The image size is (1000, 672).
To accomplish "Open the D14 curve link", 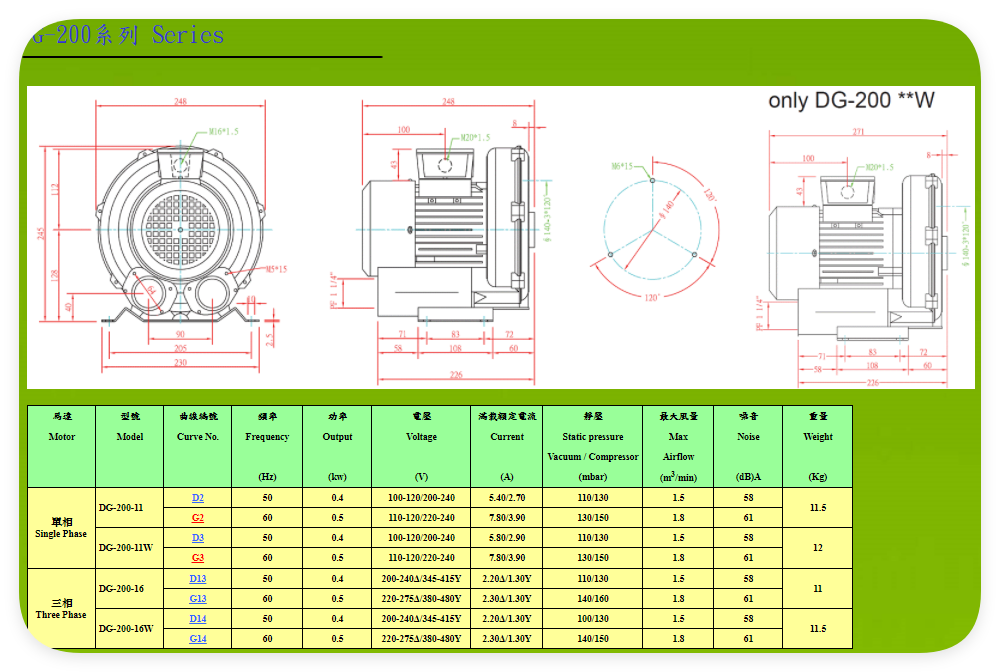I will (198, 618).
